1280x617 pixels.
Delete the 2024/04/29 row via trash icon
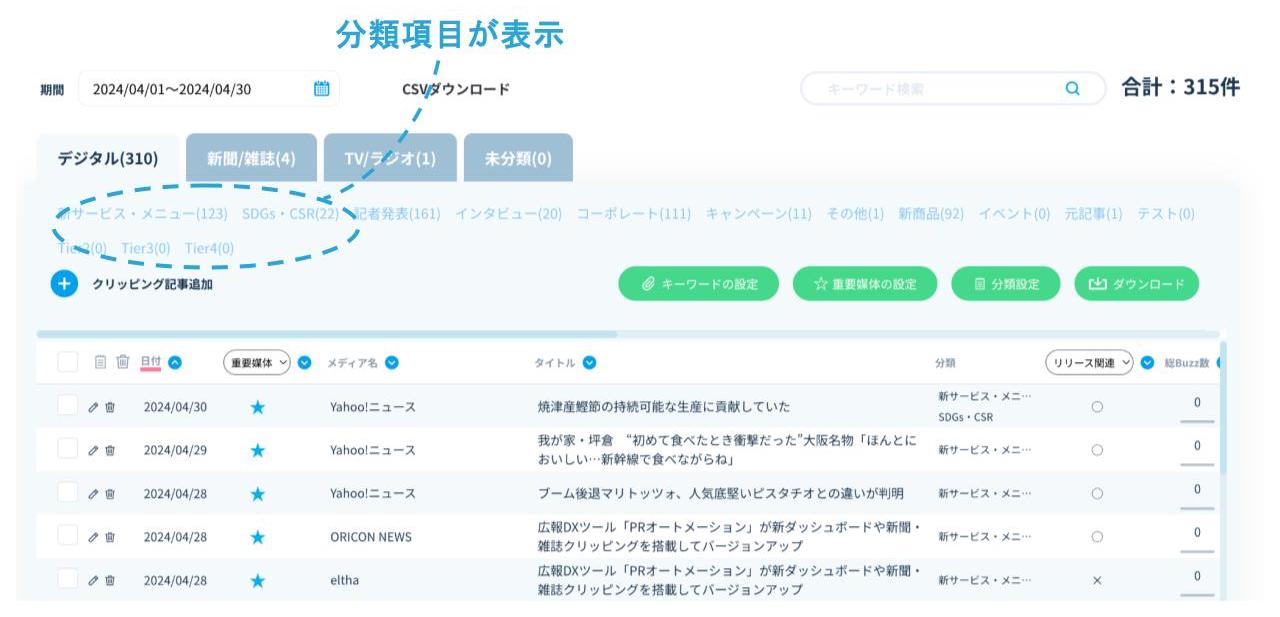[x=110, y=450]
